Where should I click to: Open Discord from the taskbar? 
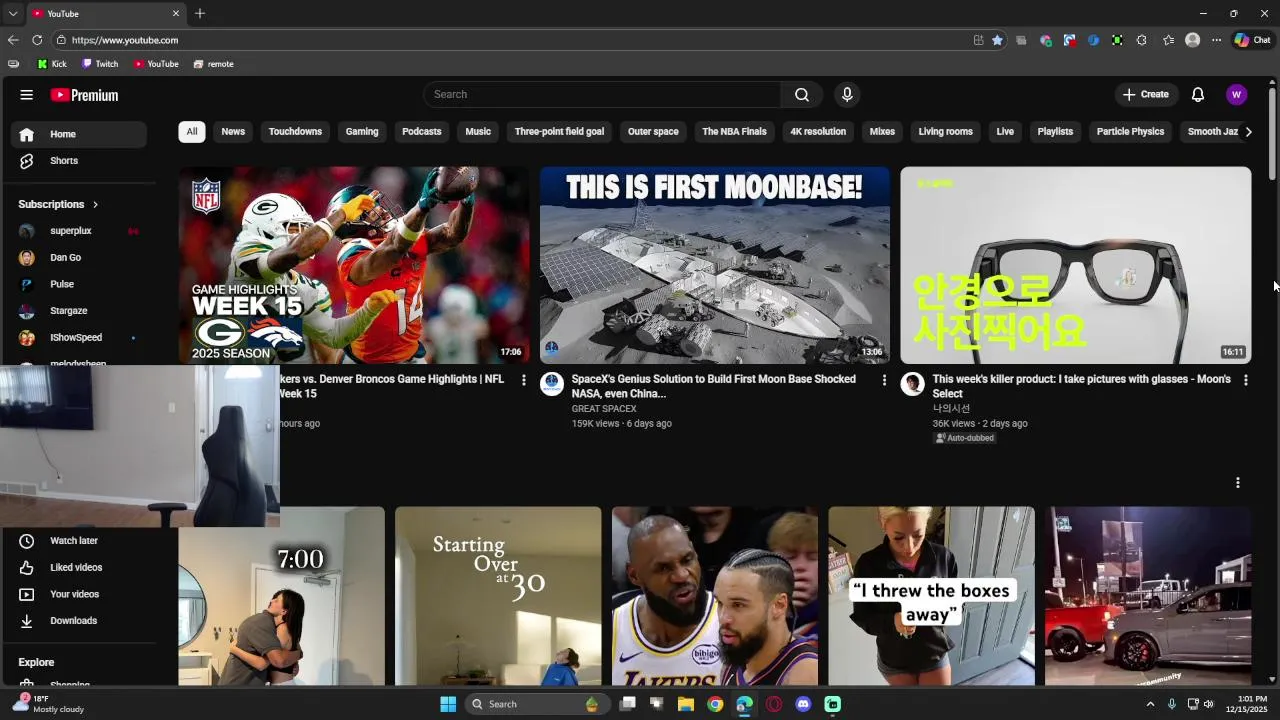coord(803,704)
